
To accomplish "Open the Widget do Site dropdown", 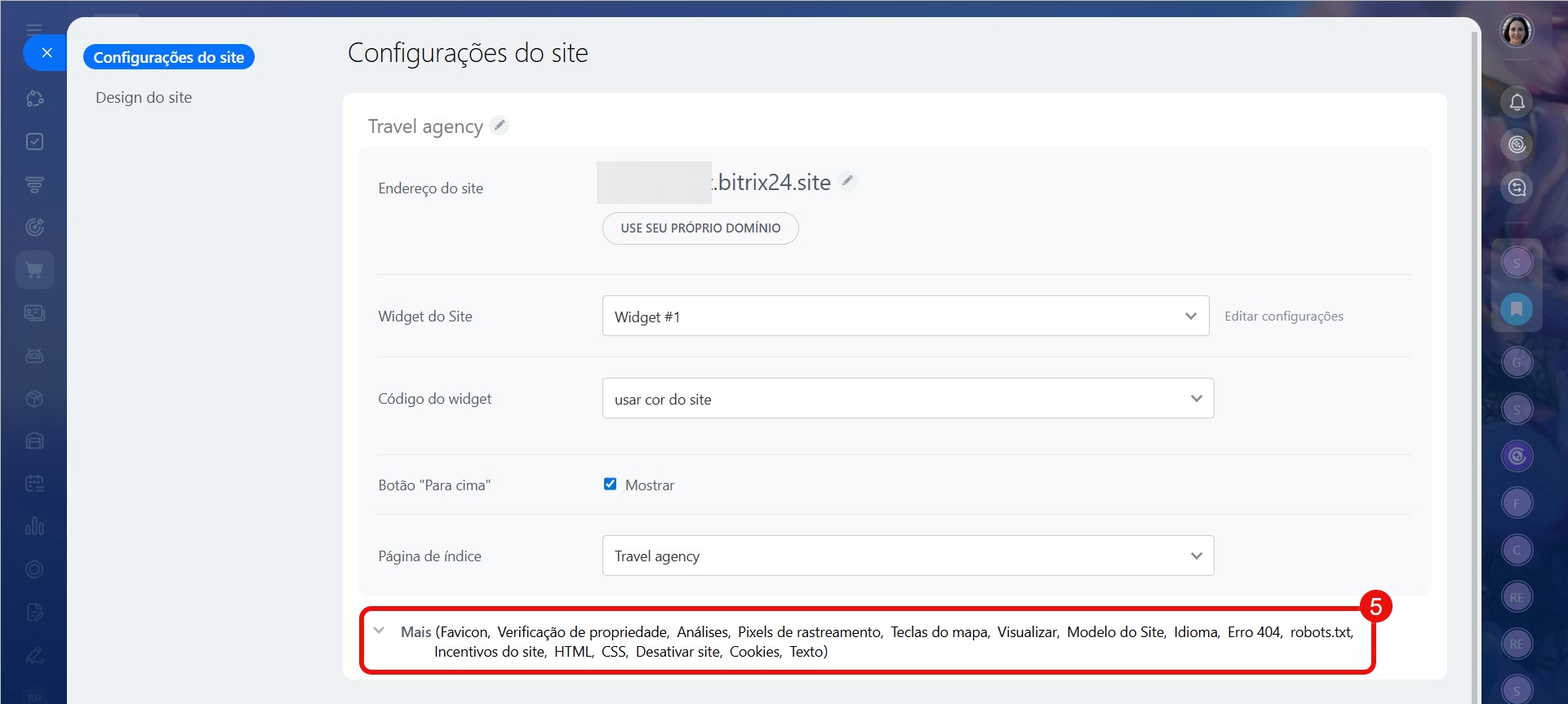I will click(905, 316).
